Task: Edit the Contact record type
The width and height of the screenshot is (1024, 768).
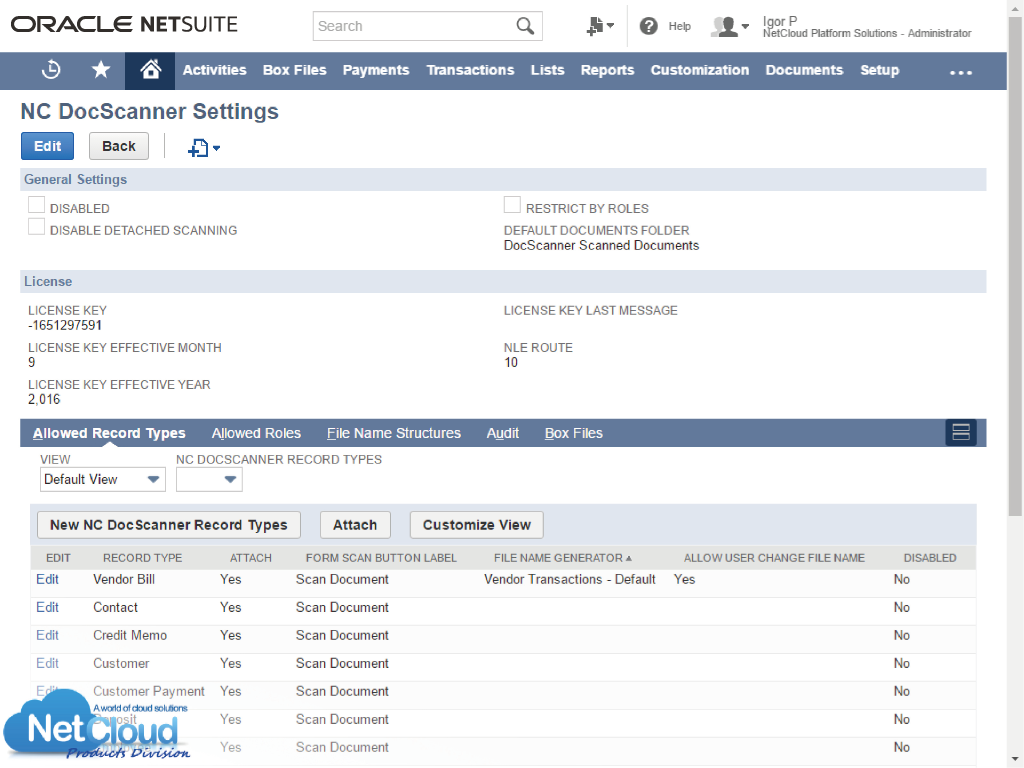Action: (47, 607)
